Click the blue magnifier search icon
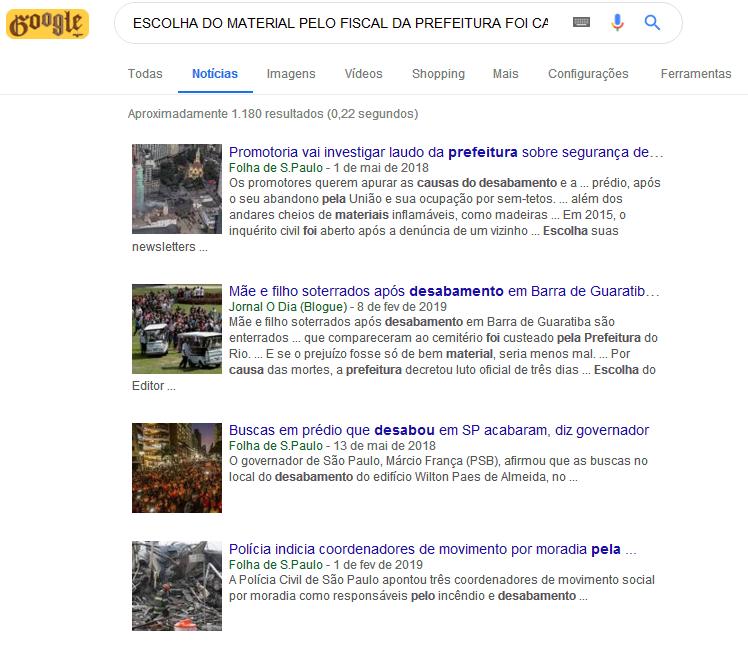The image size is (748, 659). (x=652, y=22)
